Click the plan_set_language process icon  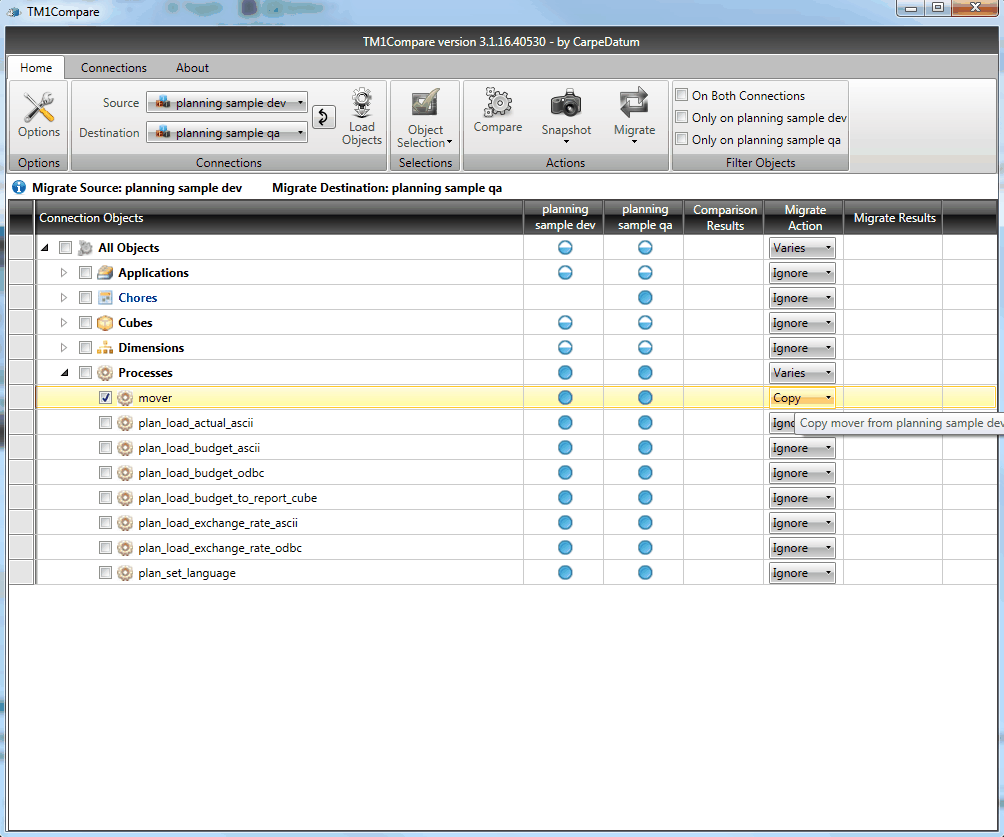[125, 573]
